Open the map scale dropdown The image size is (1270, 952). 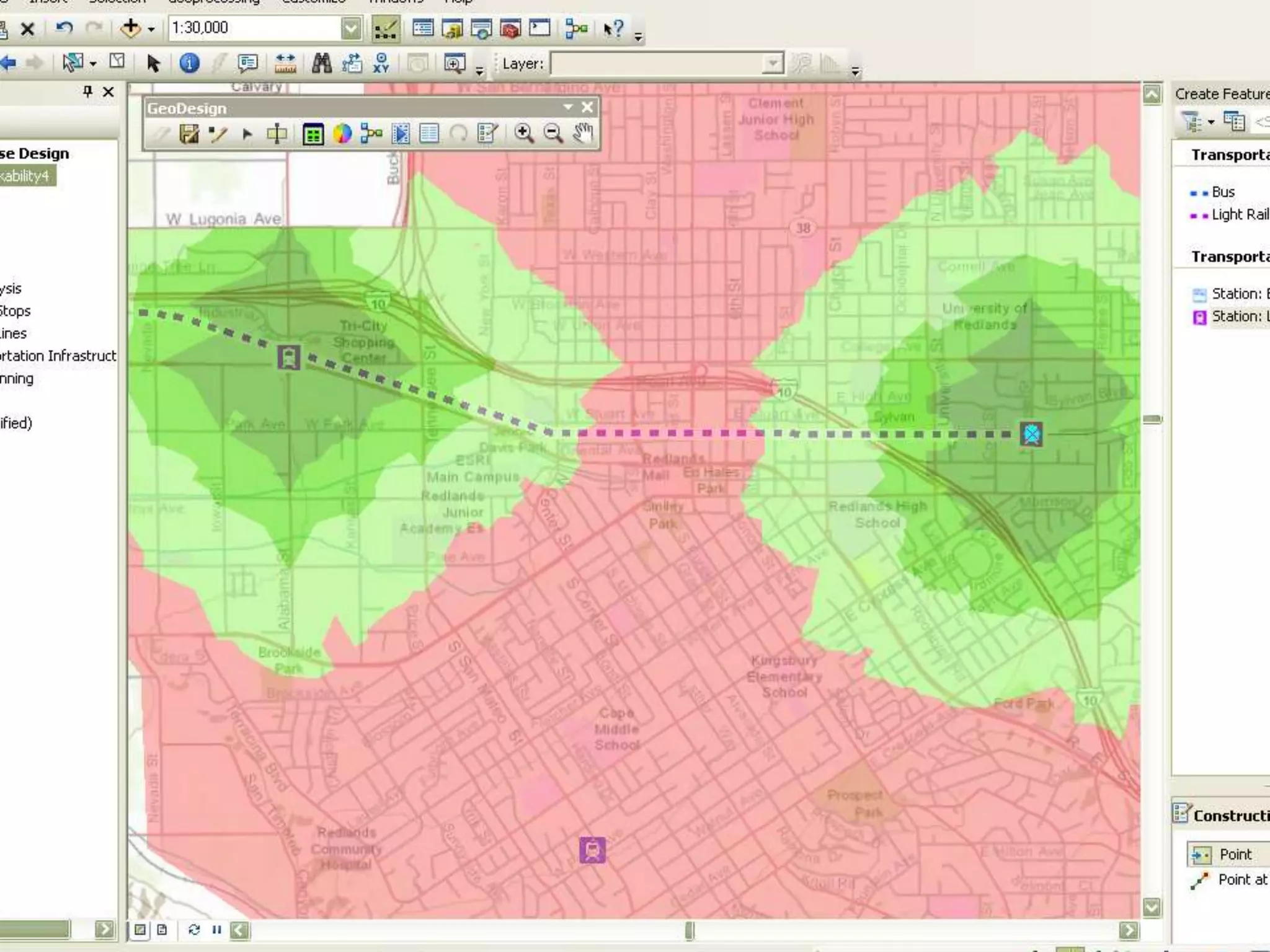(351, 29)
